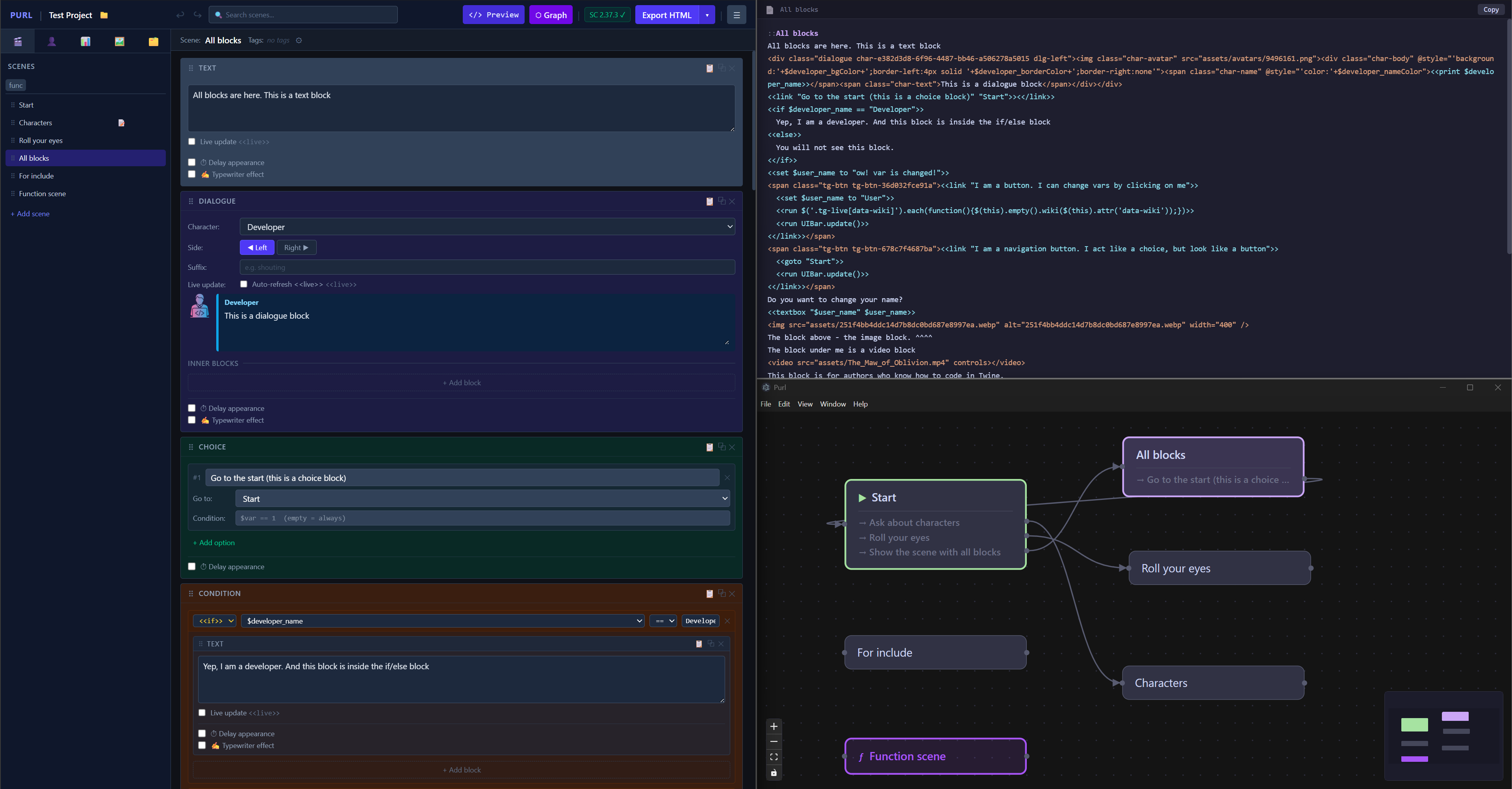Open the variables chart icon tab
1512x789 pixels.
(x=86, y=41)
